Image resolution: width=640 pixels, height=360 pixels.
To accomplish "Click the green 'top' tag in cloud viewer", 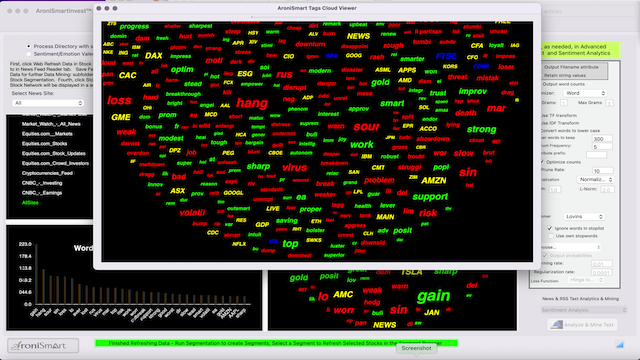I will point(290,244).
